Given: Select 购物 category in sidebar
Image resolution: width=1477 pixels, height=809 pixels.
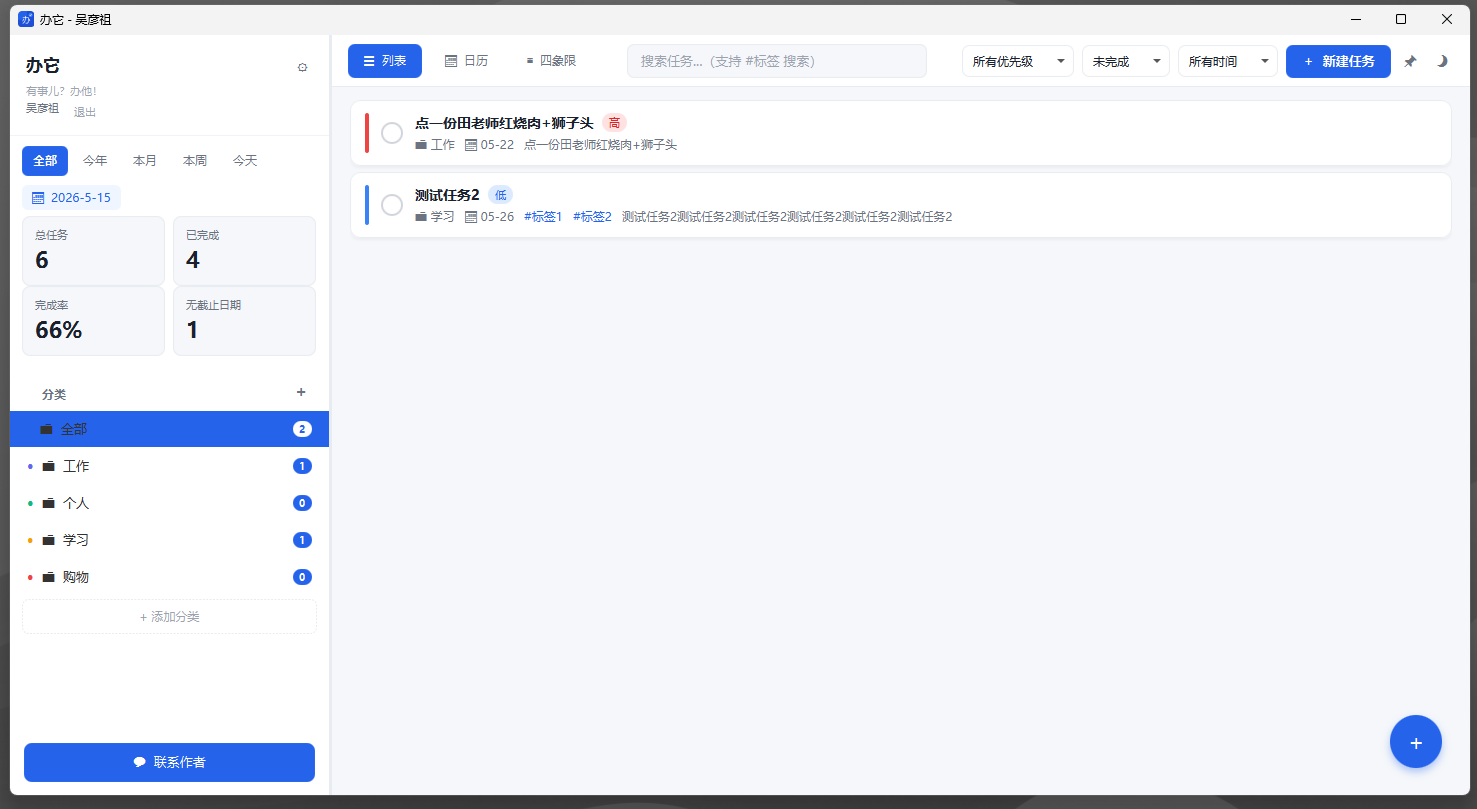Looking at the screenshot, I should pos(169,577).
